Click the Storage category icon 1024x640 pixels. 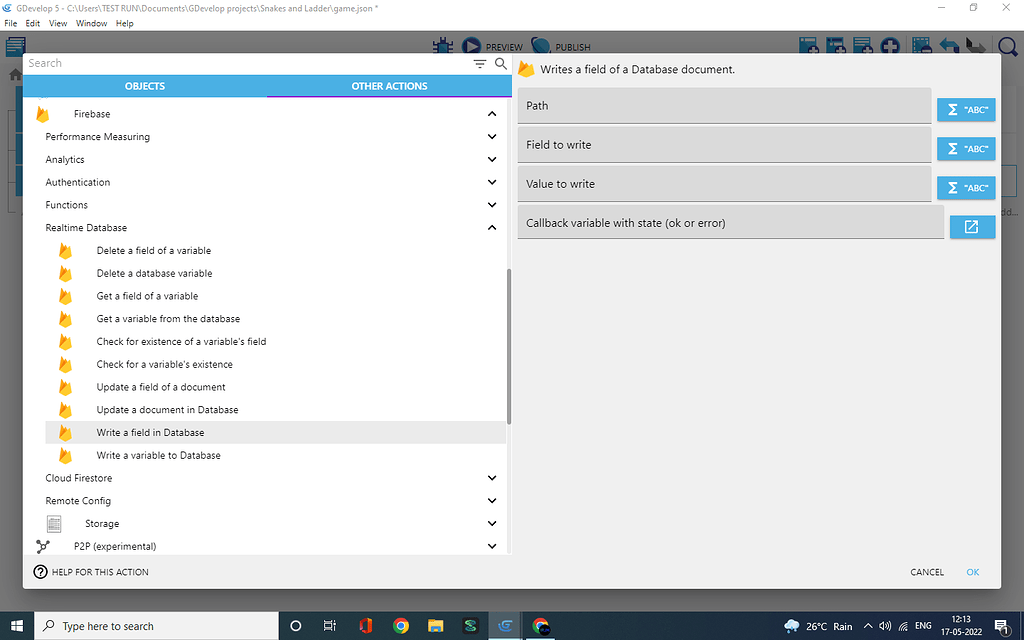54,524
